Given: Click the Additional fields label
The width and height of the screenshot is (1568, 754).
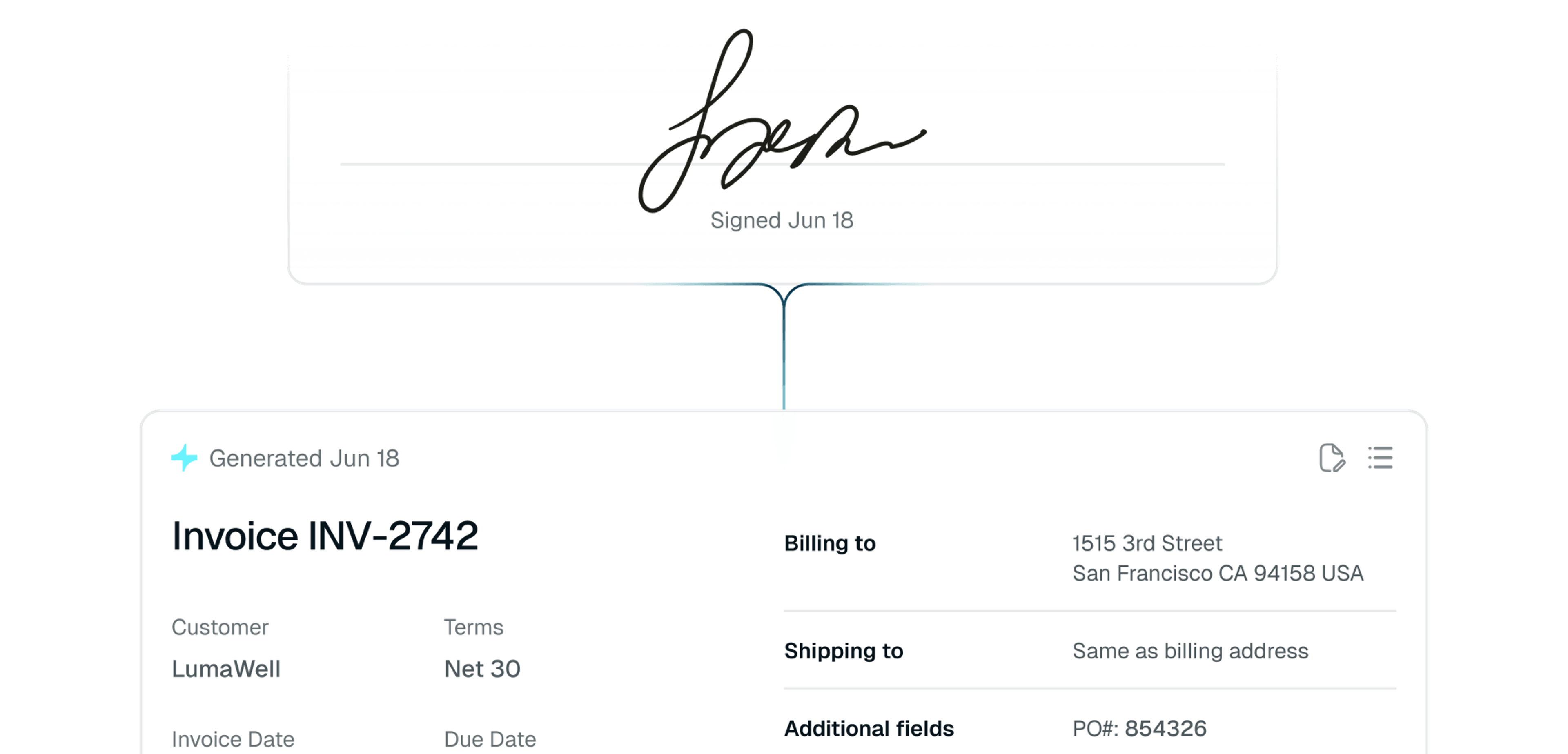Looking at the screenshot, I should [869, 728].
